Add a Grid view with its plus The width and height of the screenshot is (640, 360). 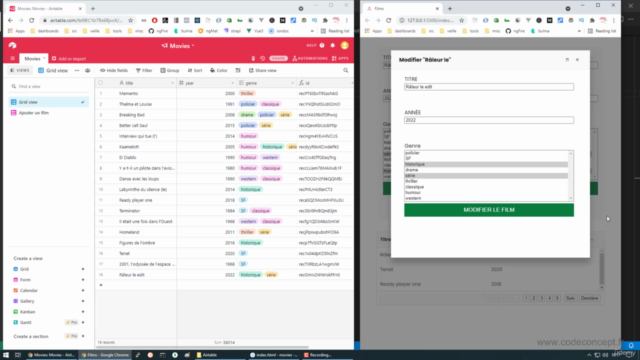point(83,269)
